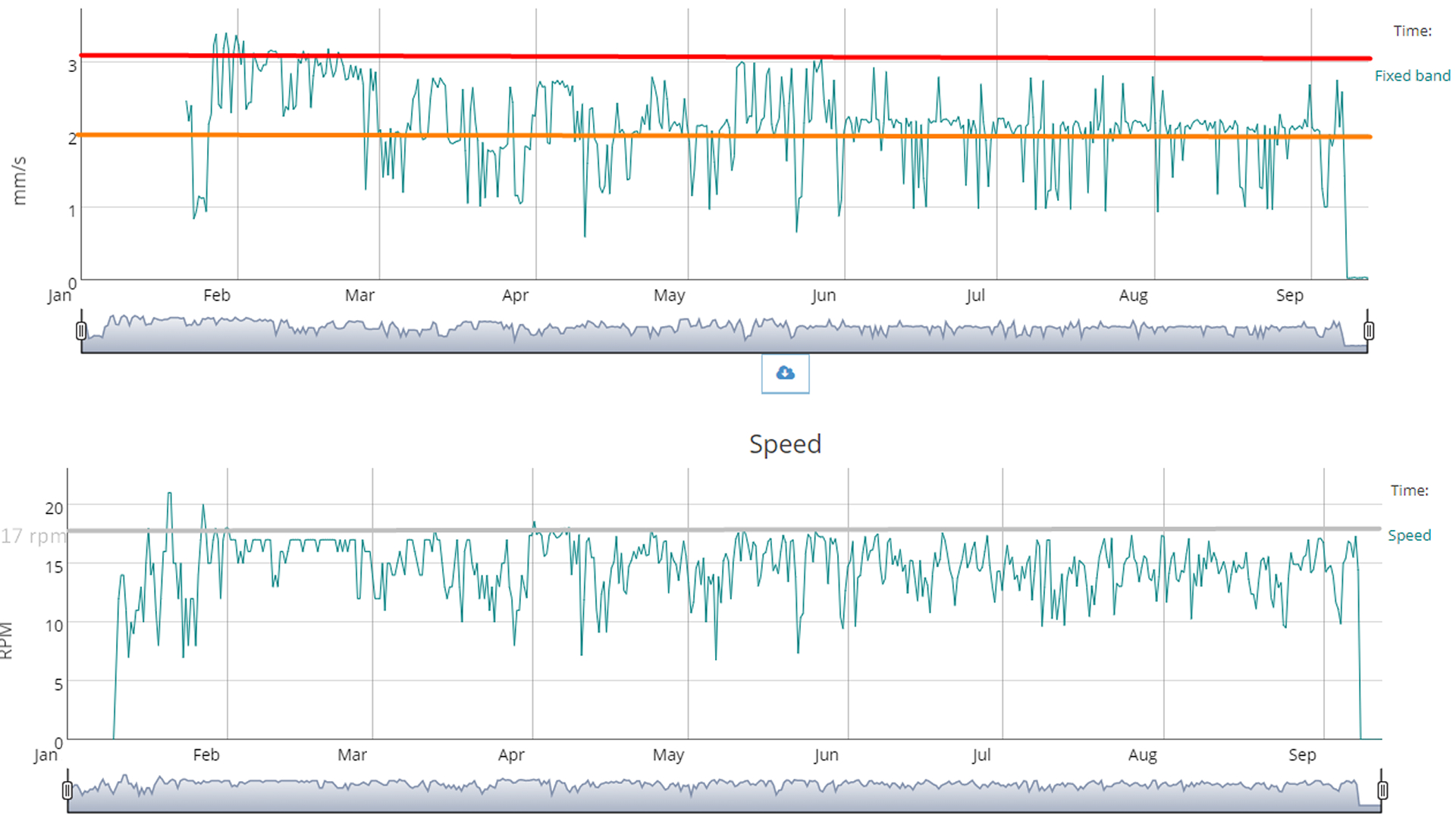Click the 17 rpm reference line label
The height and width of the screenshot is (819, 1456).
pyautogui.click(x=33, y=536)
